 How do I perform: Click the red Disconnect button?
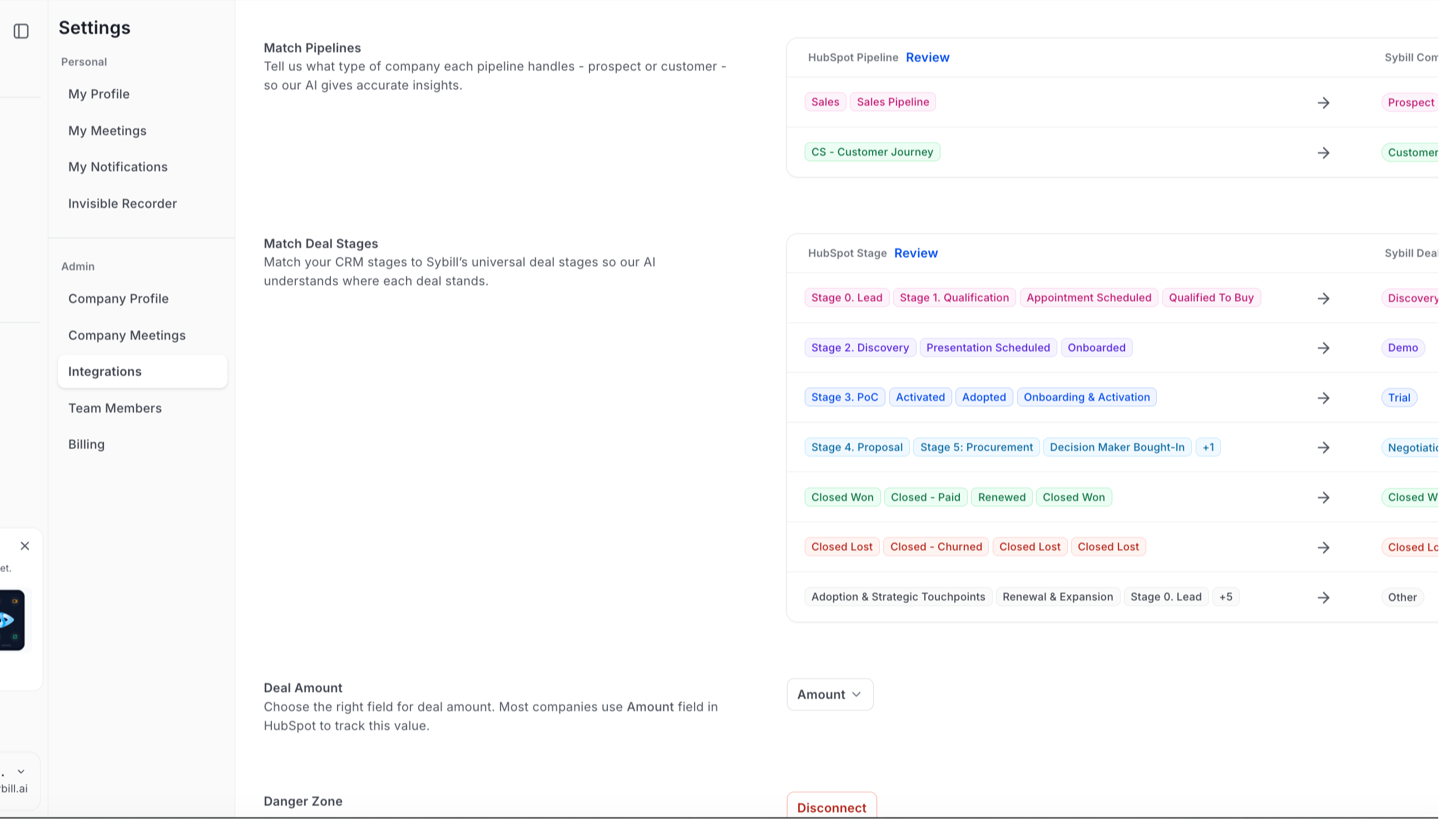831,807
